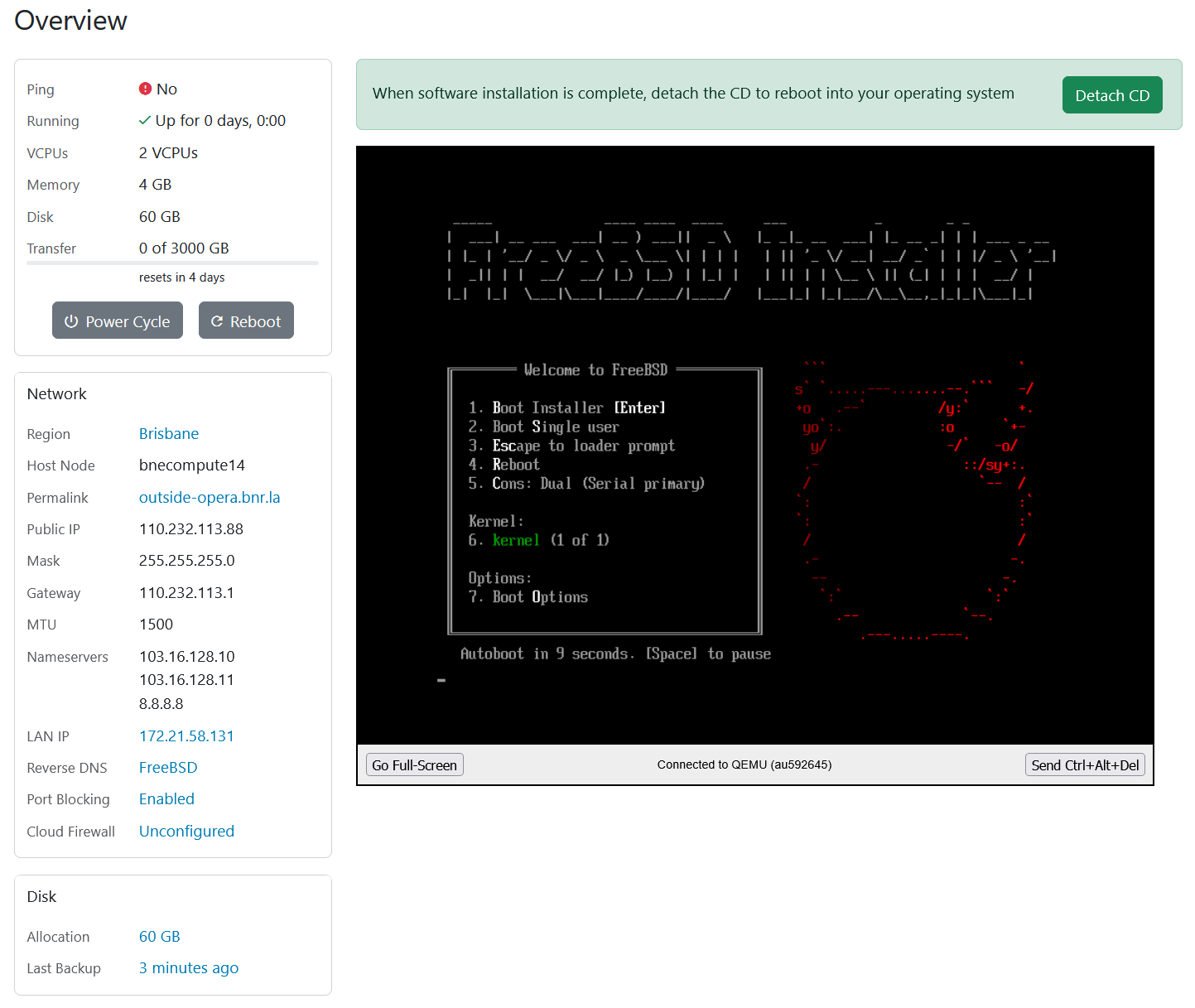Viewport: 1195px width, 1008px height.
Task: Open the 60 GB disk allocation link
Action: pos(160,936)
